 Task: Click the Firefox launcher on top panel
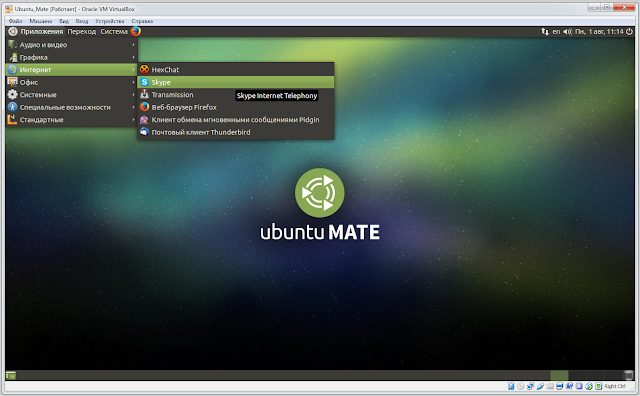136,31
